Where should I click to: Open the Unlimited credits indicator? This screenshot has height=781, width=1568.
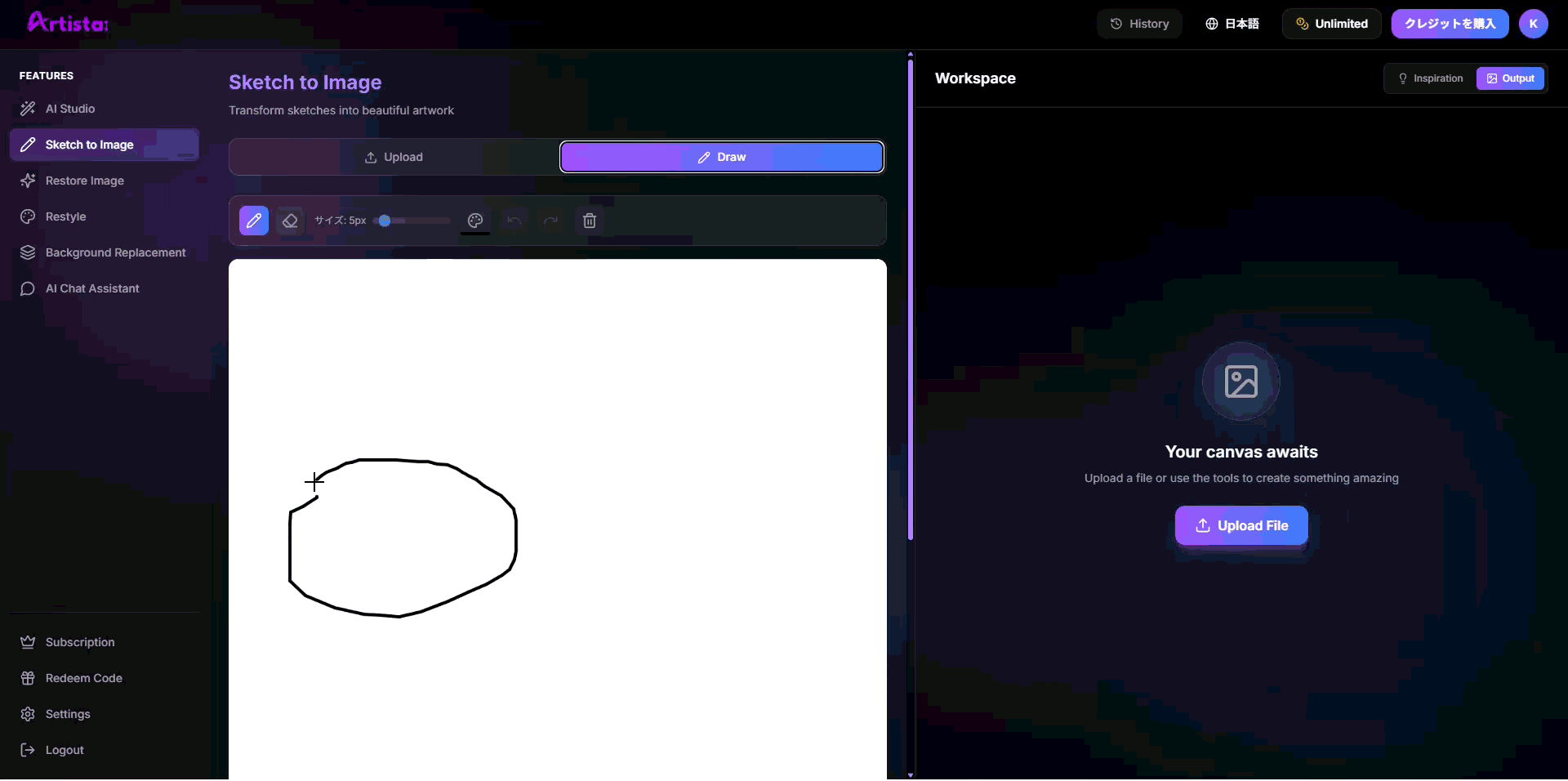1331,24
